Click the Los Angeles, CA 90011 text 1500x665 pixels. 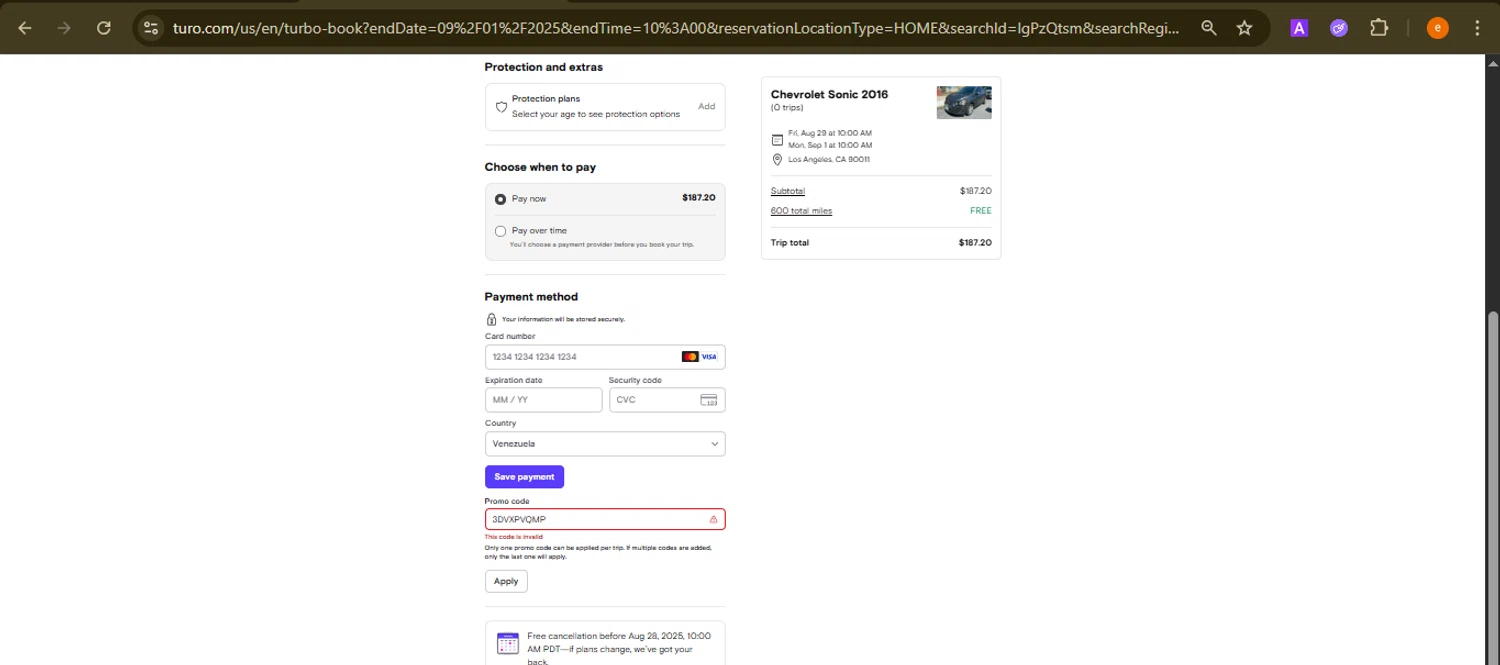829,159
